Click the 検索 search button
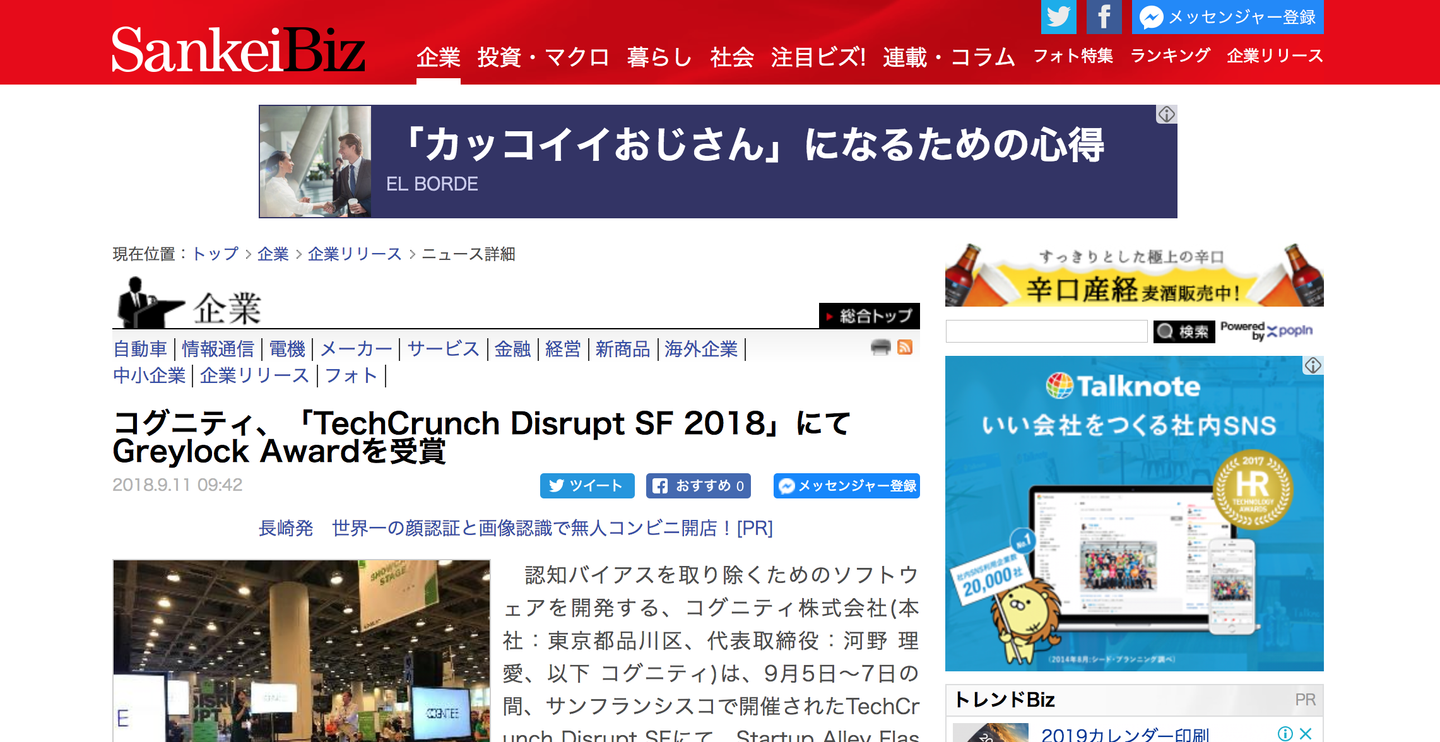 click(x=1184, y=331)
